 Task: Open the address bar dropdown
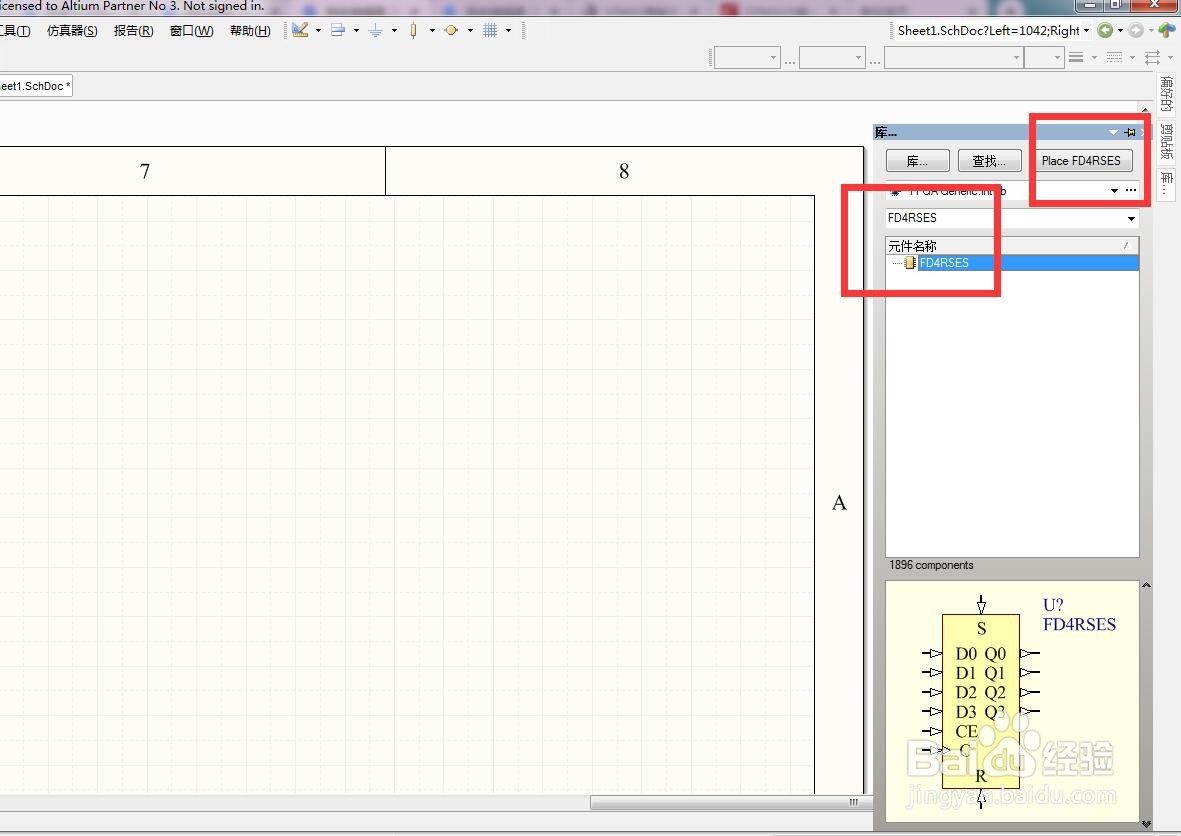click(x=1086, y=31)
